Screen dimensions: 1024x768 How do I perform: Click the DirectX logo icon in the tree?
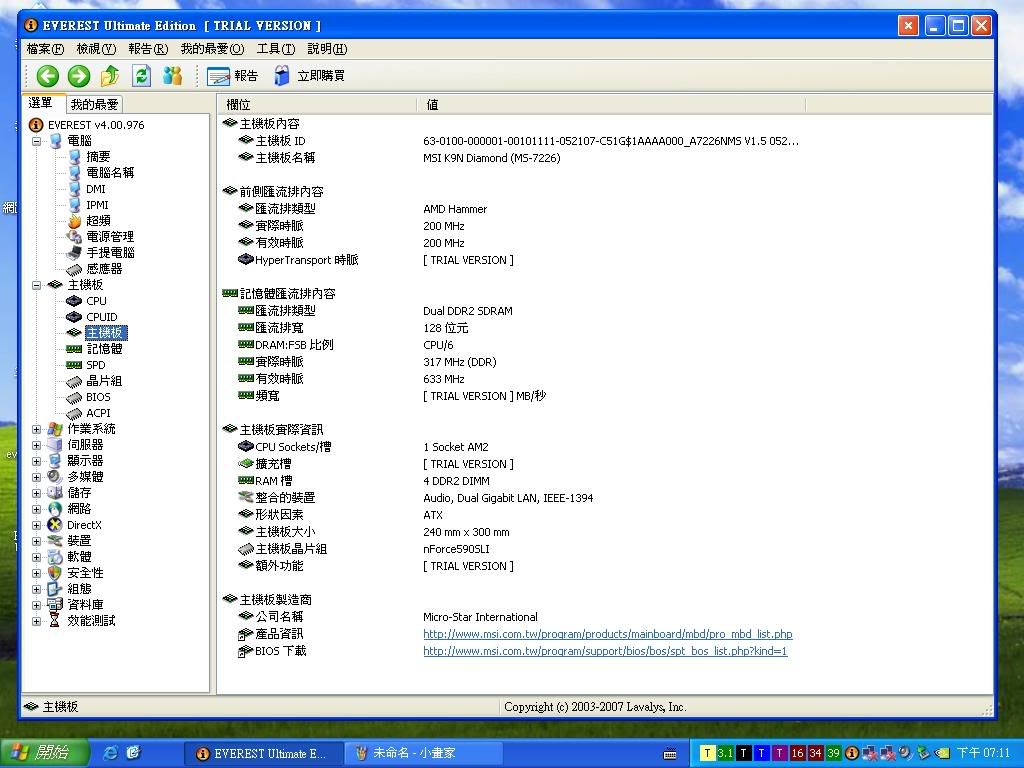click(55, 525)
